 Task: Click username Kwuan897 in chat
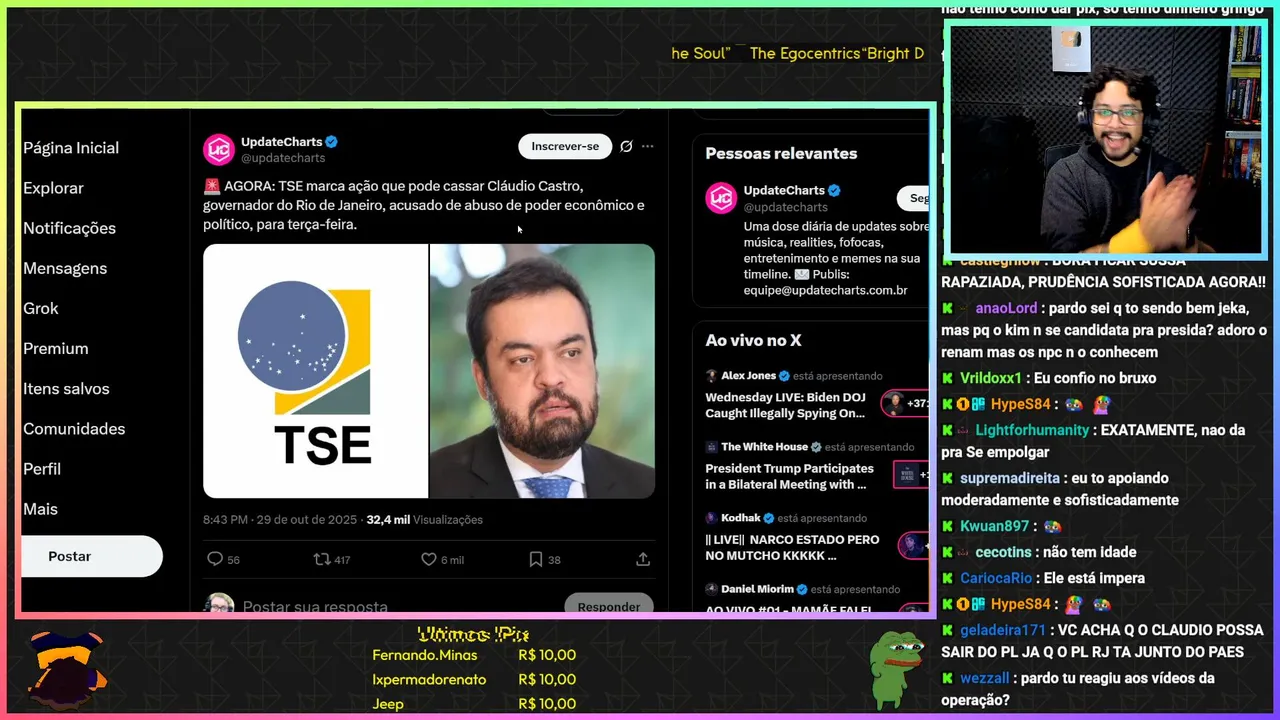point(994,526)
